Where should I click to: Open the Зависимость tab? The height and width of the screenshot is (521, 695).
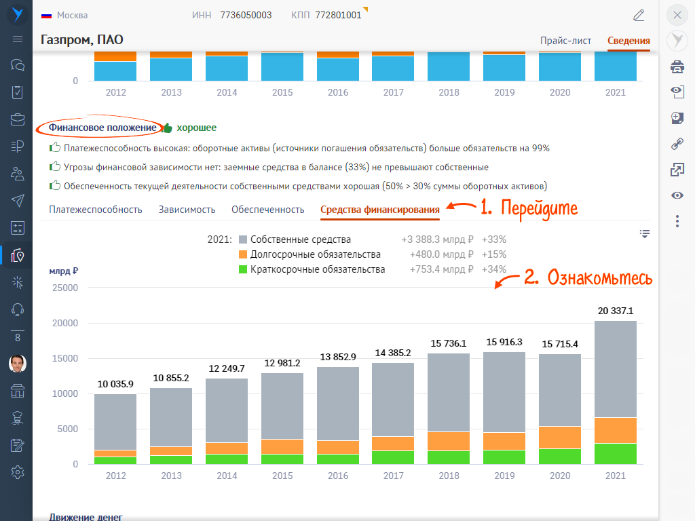(x=187, y=209)
